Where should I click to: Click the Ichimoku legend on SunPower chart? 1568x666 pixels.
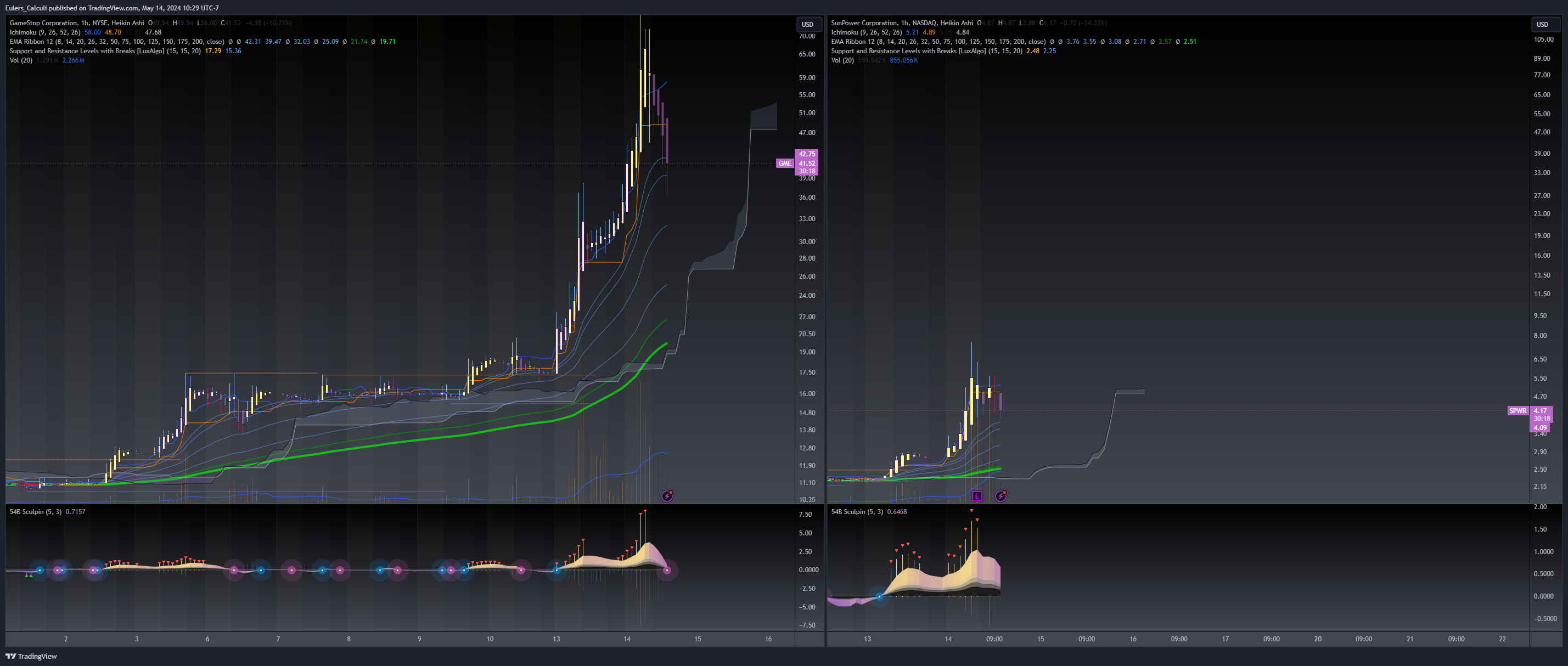pyautogui.click(x=866, y=32)
